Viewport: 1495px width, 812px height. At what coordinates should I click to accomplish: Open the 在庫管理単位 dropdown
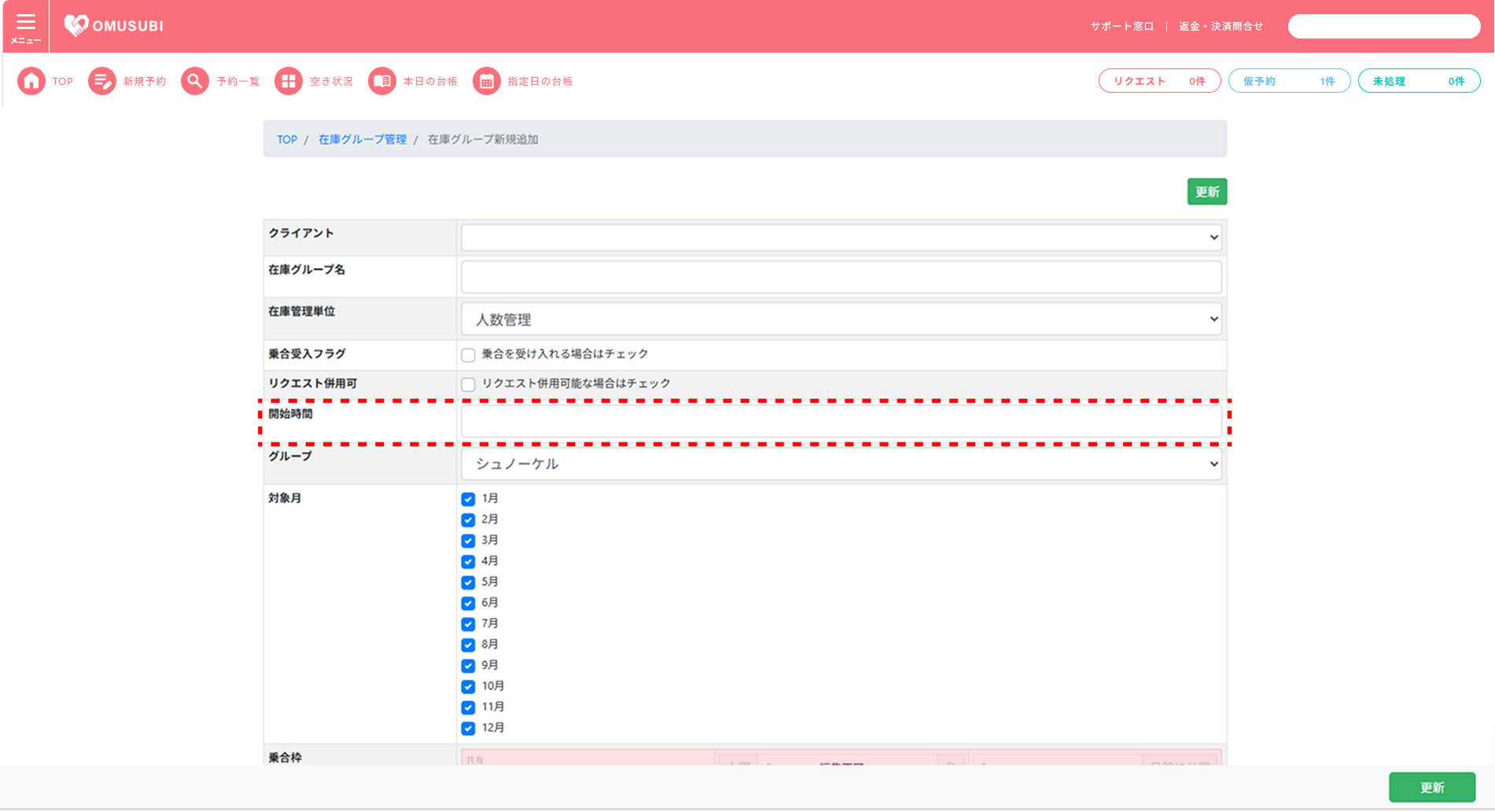click(841, 319)
